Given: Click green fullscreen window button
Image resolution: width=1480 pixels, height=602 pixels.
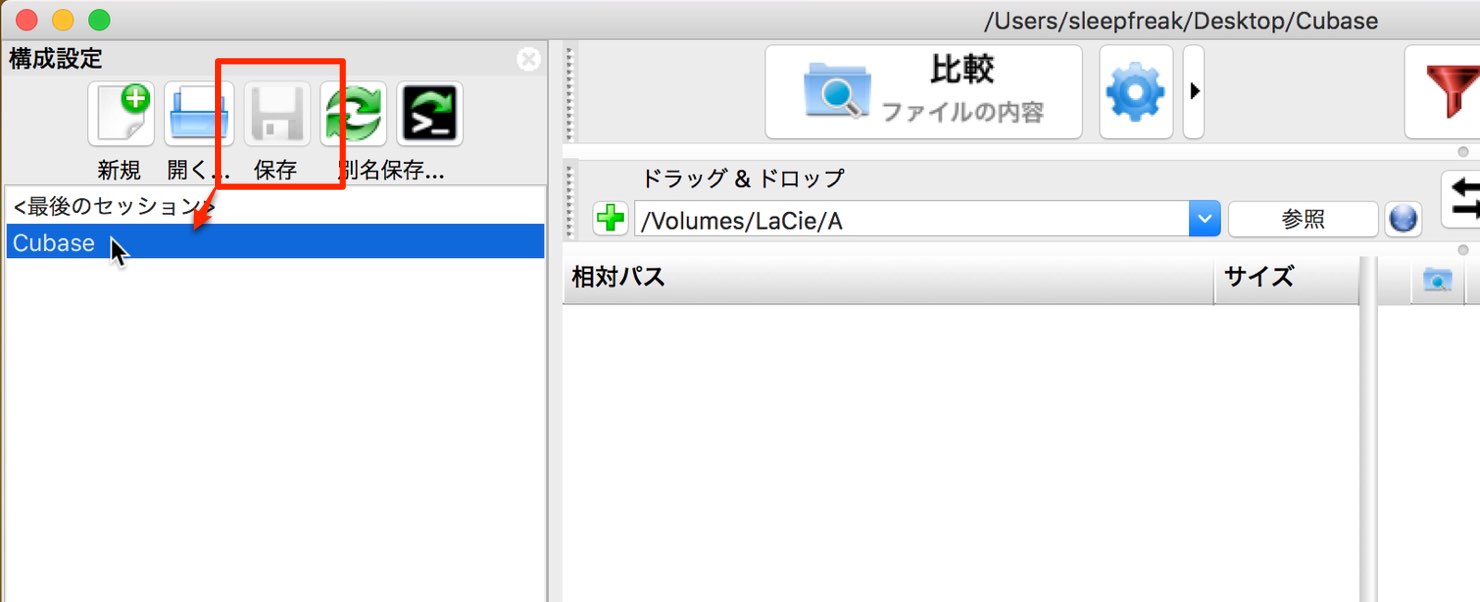Looking at the screenshot, I should click(x=99, y=20).
